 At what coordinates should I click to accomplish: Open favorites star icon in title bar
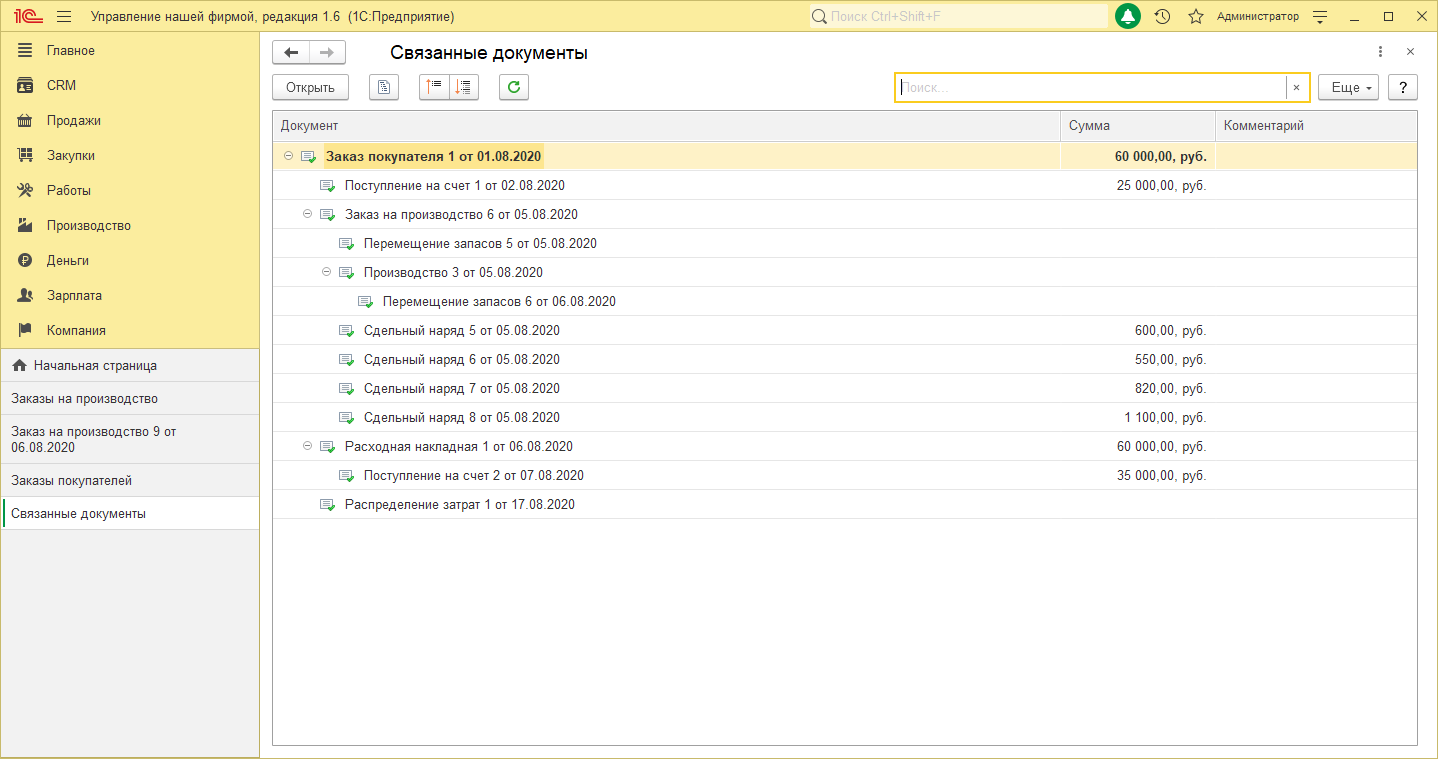click(x=1195, y=17)
